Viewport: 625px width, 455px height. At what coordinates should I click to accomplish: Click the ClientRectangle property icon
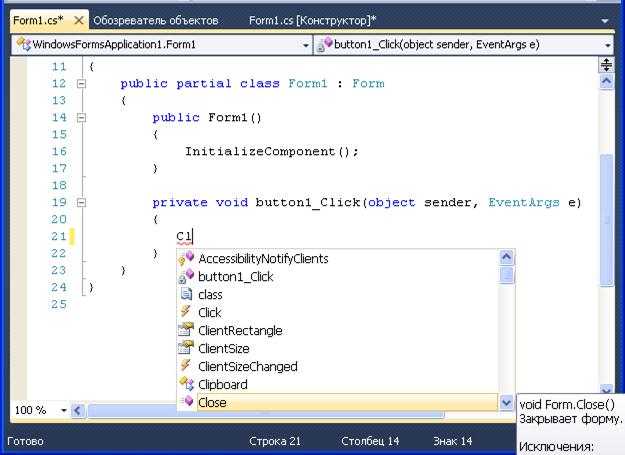coord(186,329)
